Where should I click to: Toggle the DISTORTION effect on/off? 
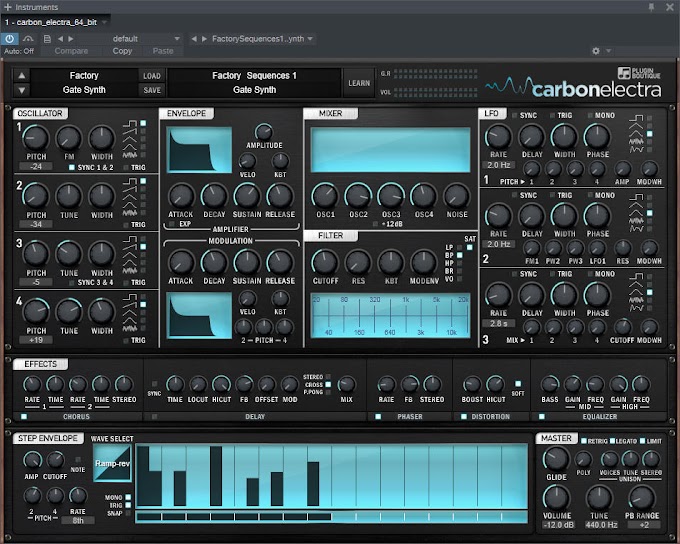[464, 416]
